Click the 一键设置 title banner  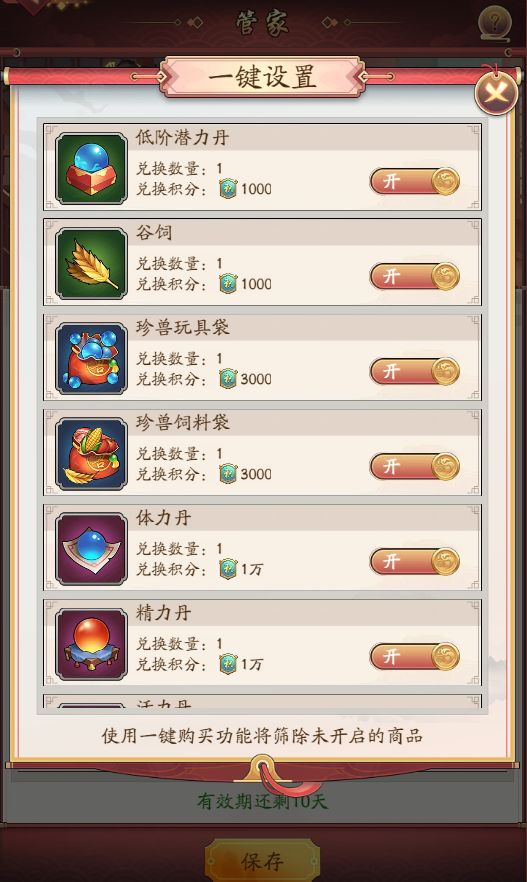pos(262,76)
